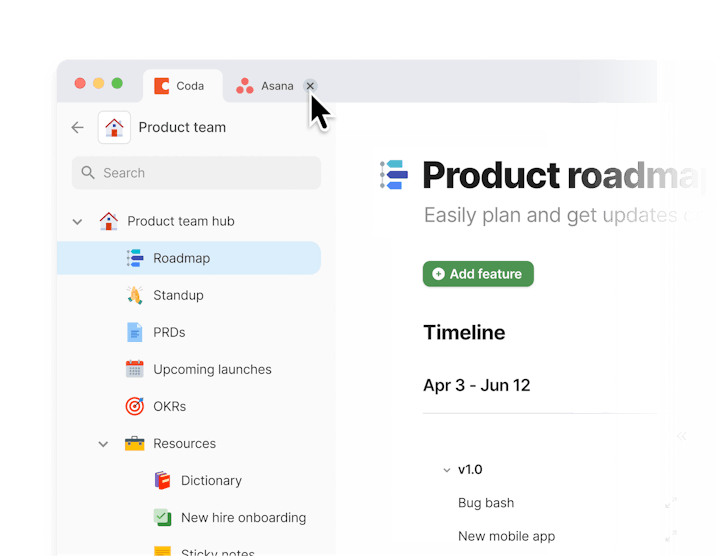Screen dimensions: 720x557
Task: Switch to the Asana tab
Action: point(266,86)
